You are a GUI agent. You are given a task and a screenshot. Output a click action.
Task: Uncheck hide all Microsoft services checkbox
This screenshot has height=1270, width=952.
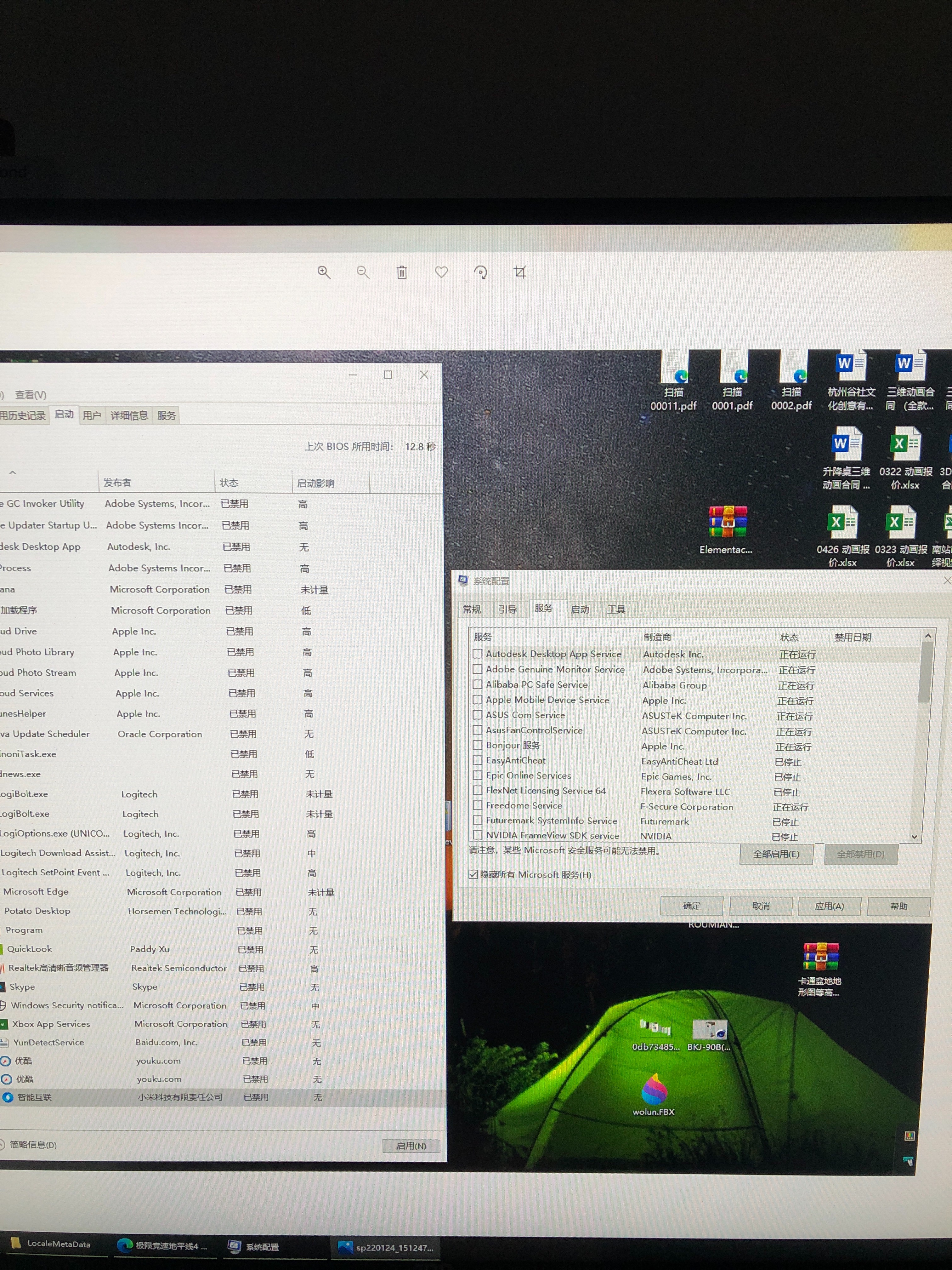[x=473, y=874]
